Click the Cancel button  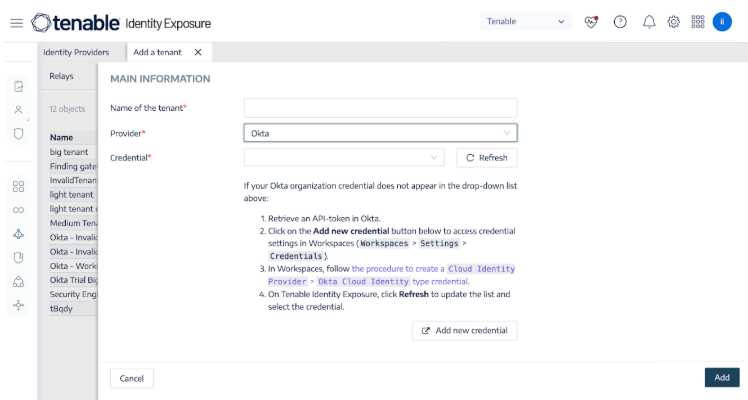click(132, 378)
